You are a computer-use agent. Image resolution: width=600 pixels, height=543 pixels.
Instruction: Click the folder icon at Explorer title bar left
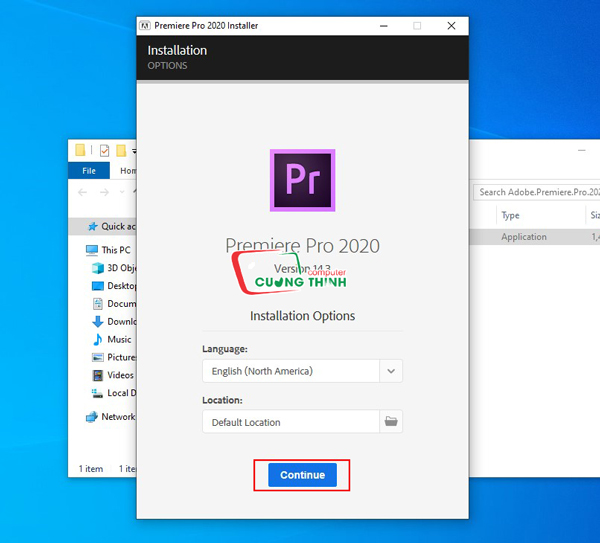pos(80,150)
